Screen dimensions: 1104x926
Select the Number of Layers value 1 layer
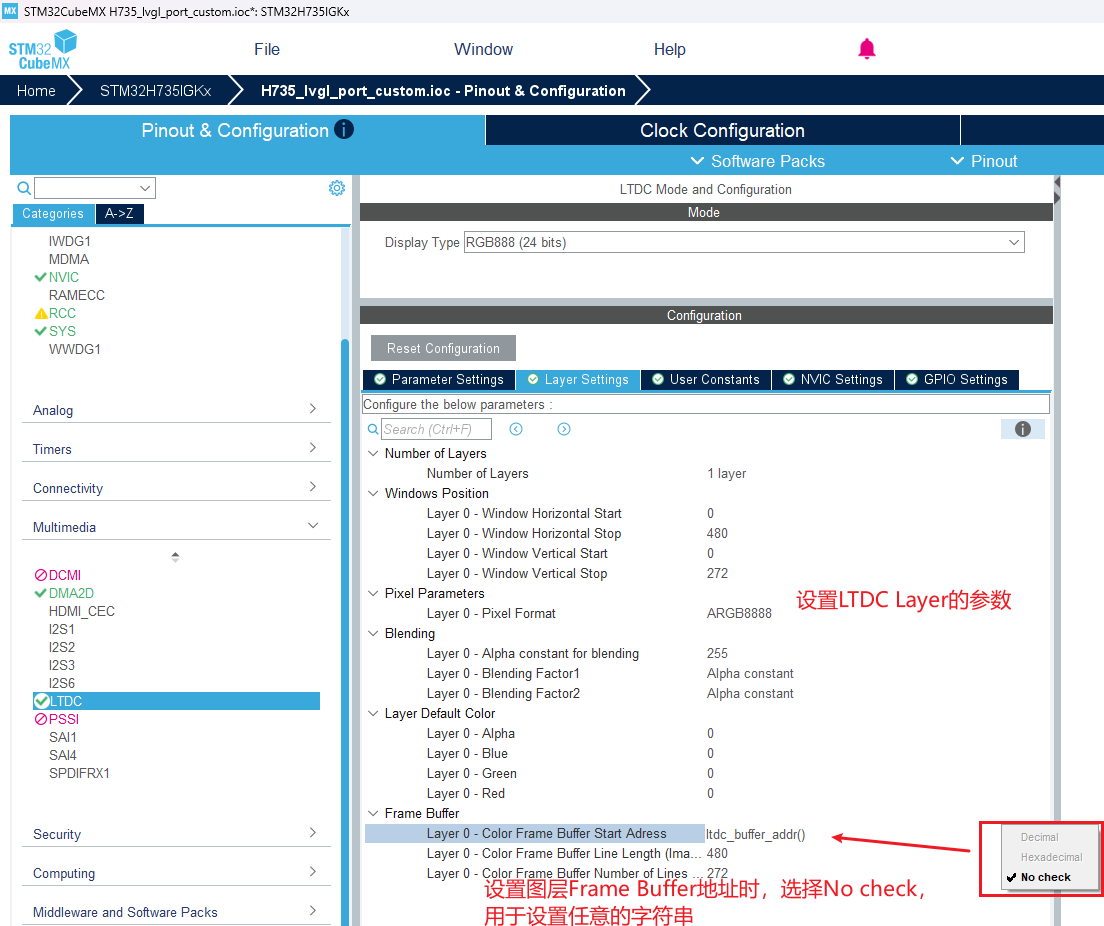[727, 473]
